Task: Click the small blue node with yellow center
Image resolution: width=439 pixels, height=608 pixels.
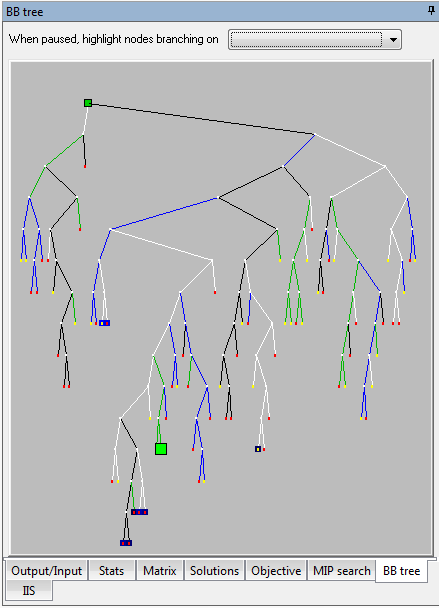Action: [258, 449]
